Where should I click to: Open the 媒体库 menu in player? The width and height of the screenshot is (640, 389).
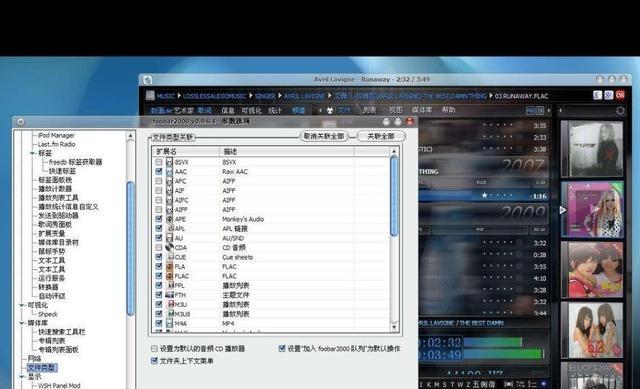point(422,110)
